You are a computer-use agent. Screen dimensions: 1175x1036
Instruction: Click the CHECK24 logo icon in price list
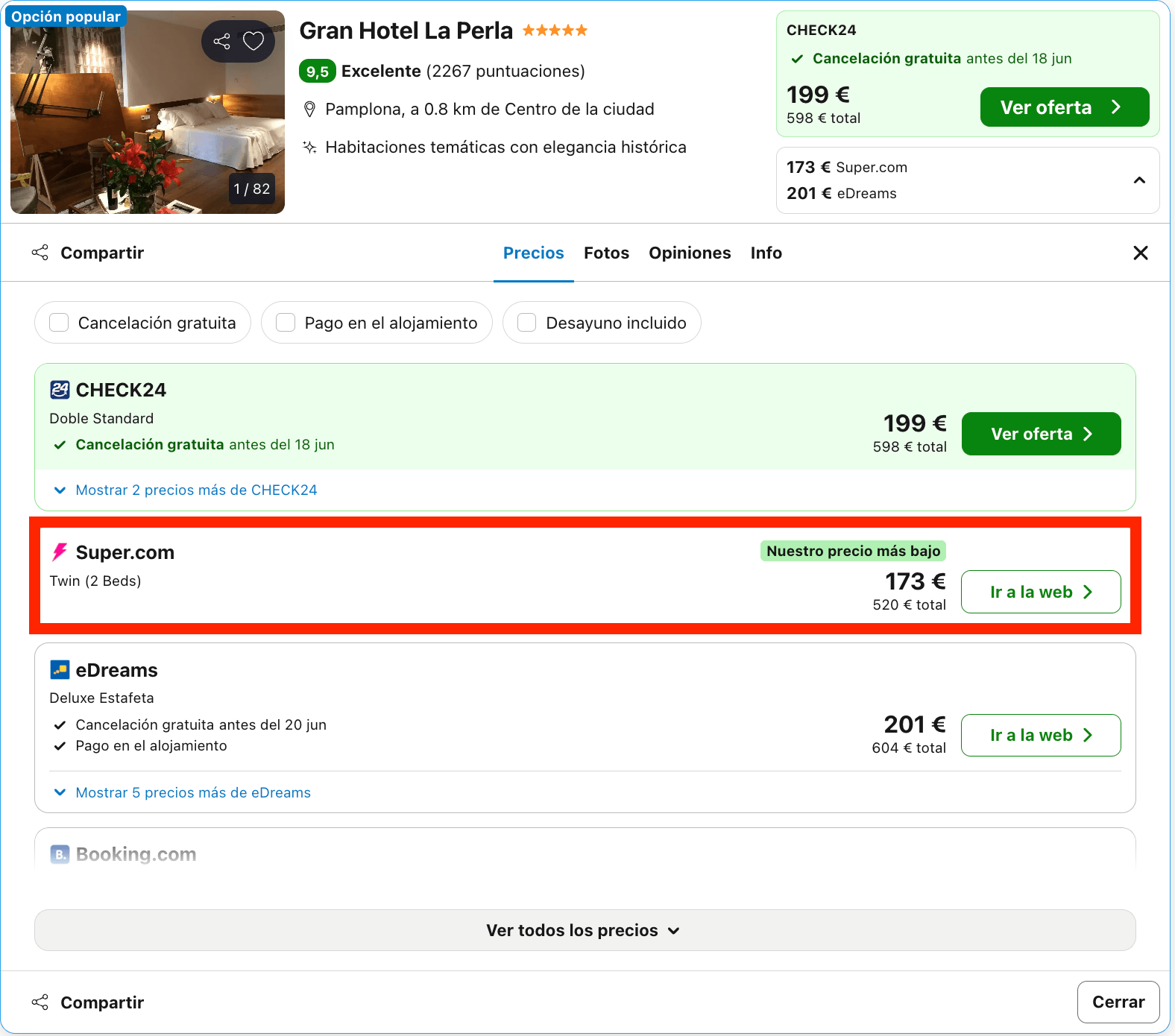click(x=60, y=390)
